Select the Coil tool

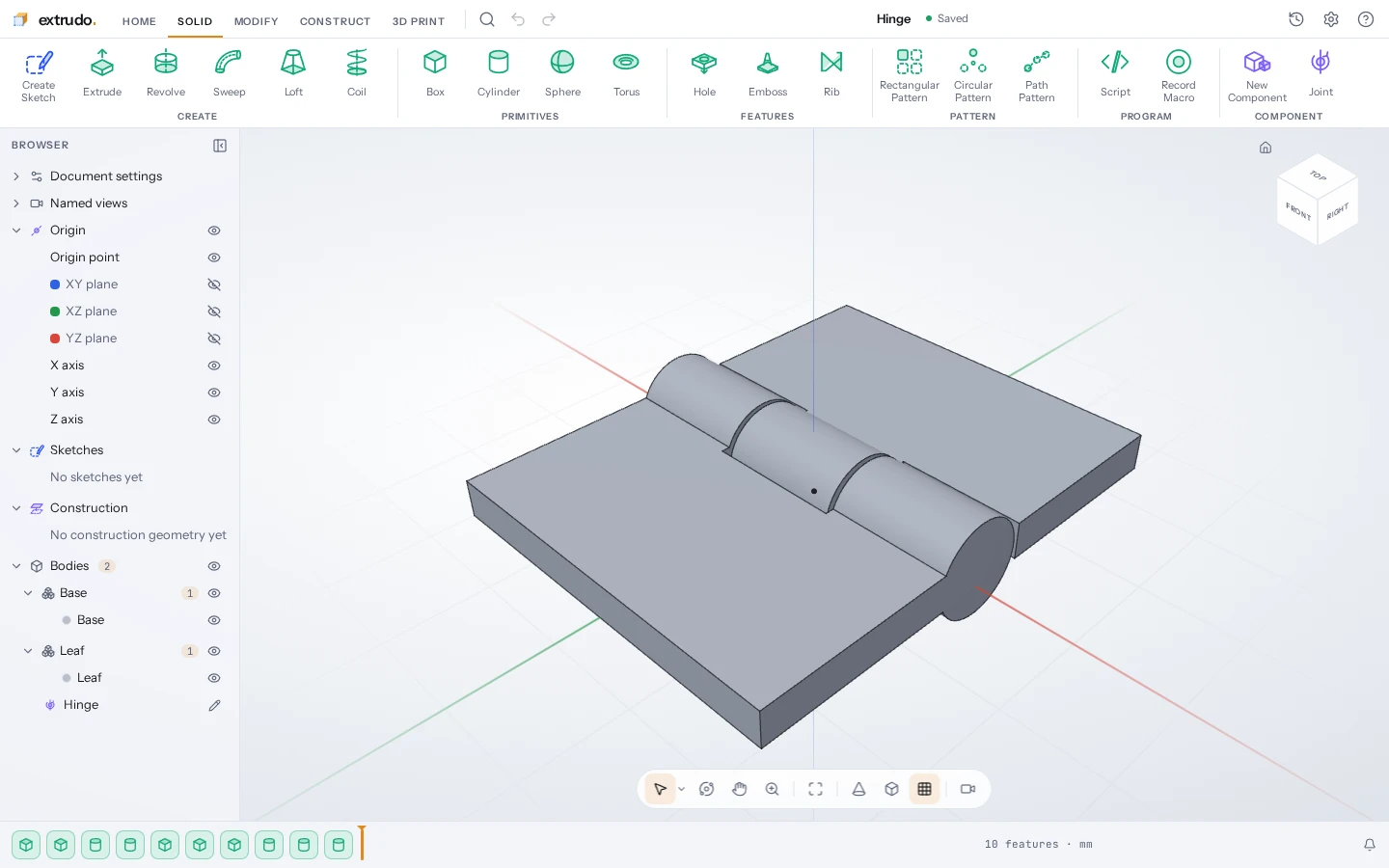pyautogui.click(x=357, y=75)
